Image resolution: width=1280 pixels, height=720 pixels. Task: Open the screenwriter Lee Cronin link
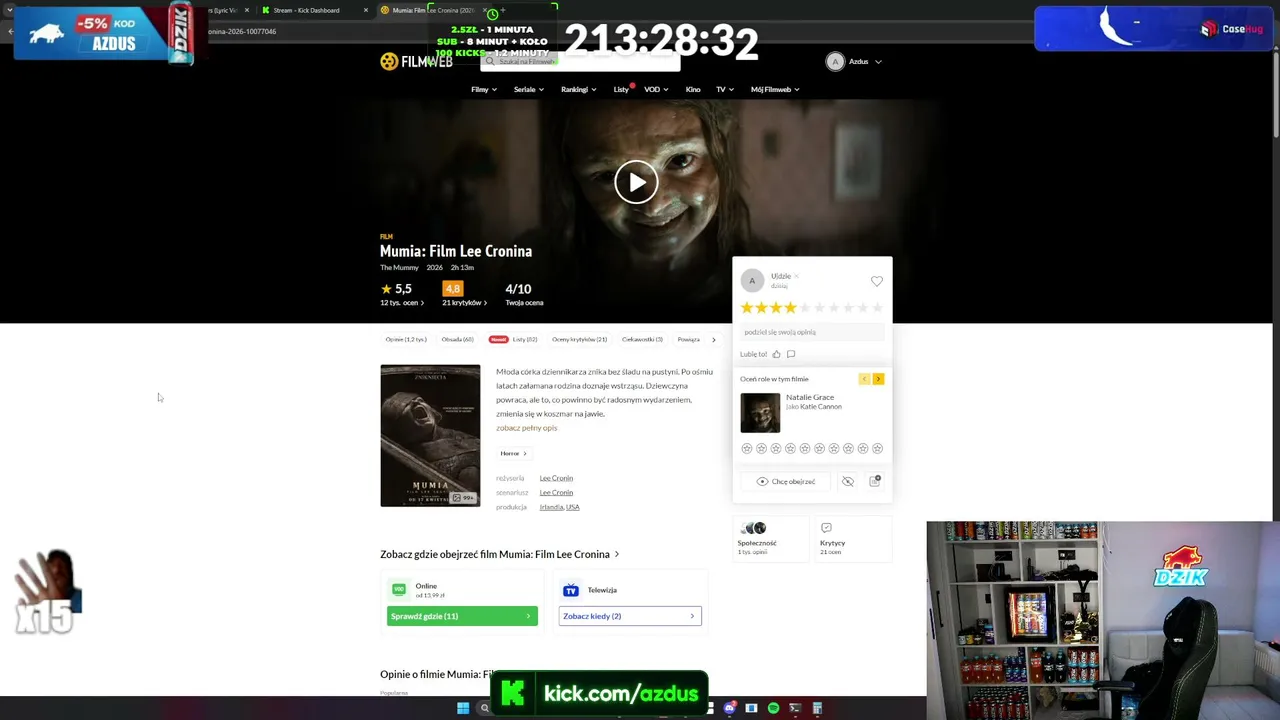[x=556, y=492]
